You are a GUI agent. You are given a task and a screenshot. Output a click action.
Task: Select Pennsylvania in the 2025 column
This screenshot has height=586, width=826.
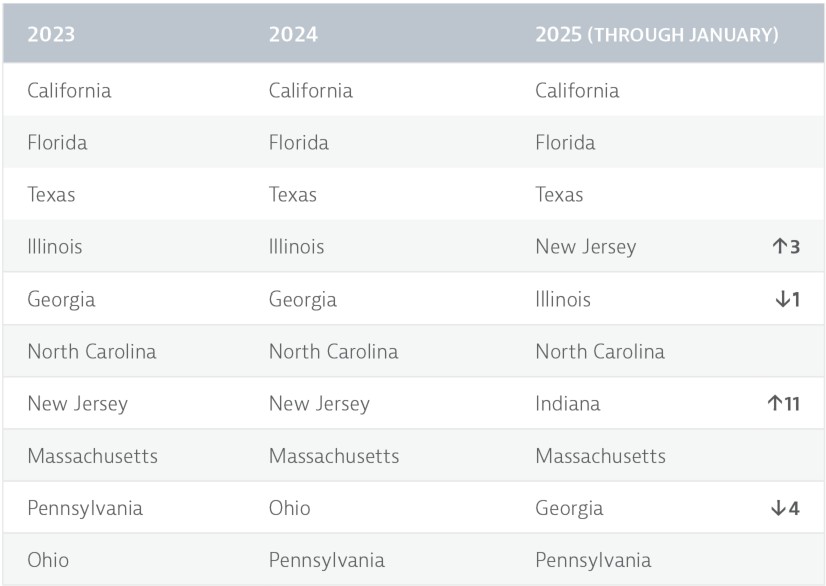tap(593, 560)
